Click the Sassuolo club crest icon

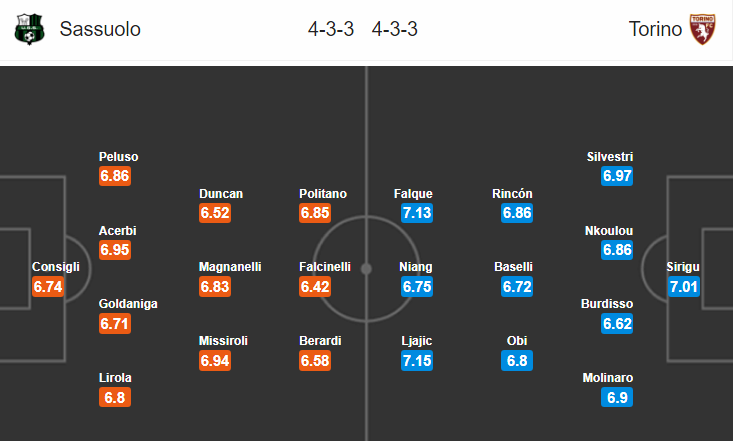pos(29,29)
